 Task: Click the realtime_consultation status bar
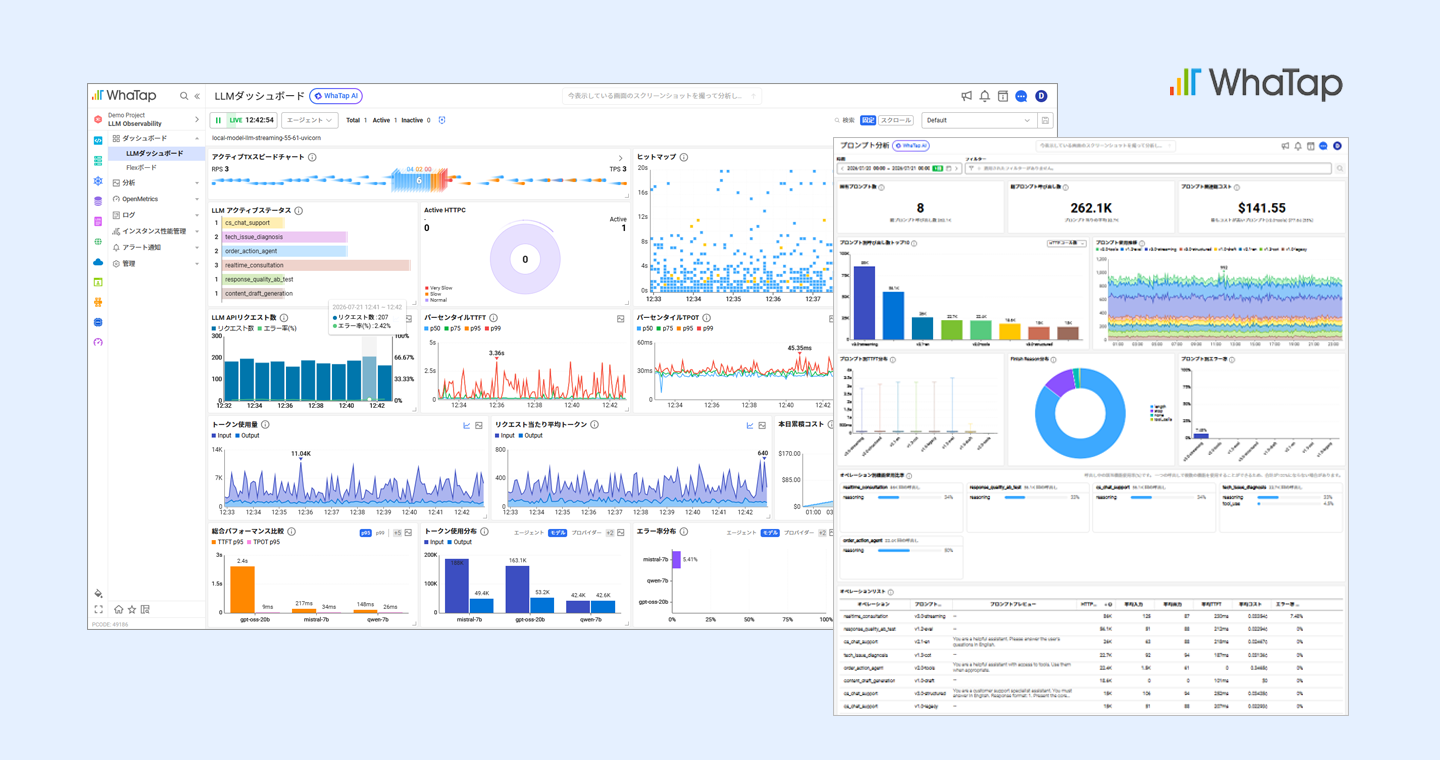pos(316,265)
